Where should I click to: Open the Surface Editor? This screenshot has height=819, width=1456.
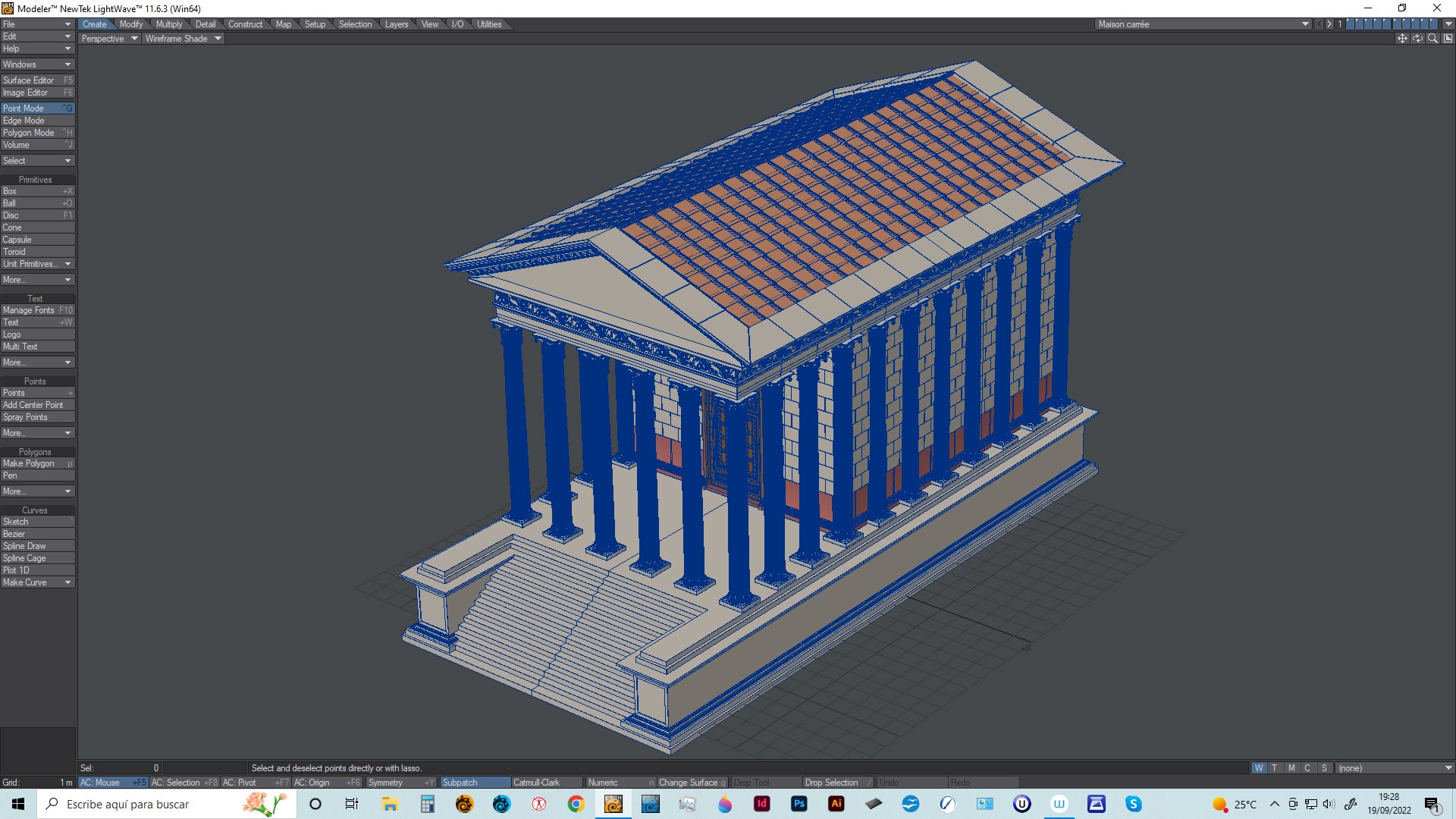37,80
